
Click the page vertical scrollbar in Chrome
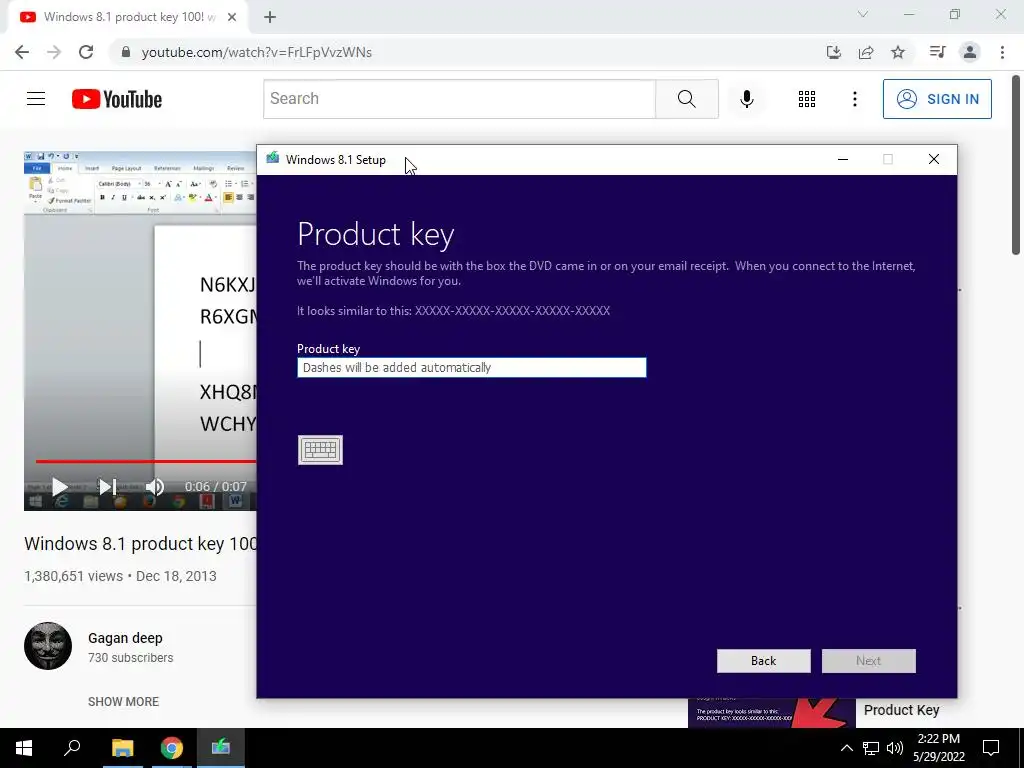[x=1016, y=165]
